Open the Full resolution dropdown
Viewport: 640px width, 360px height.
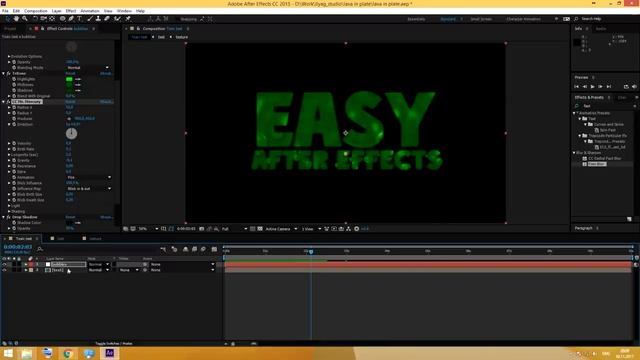point(234,229)
